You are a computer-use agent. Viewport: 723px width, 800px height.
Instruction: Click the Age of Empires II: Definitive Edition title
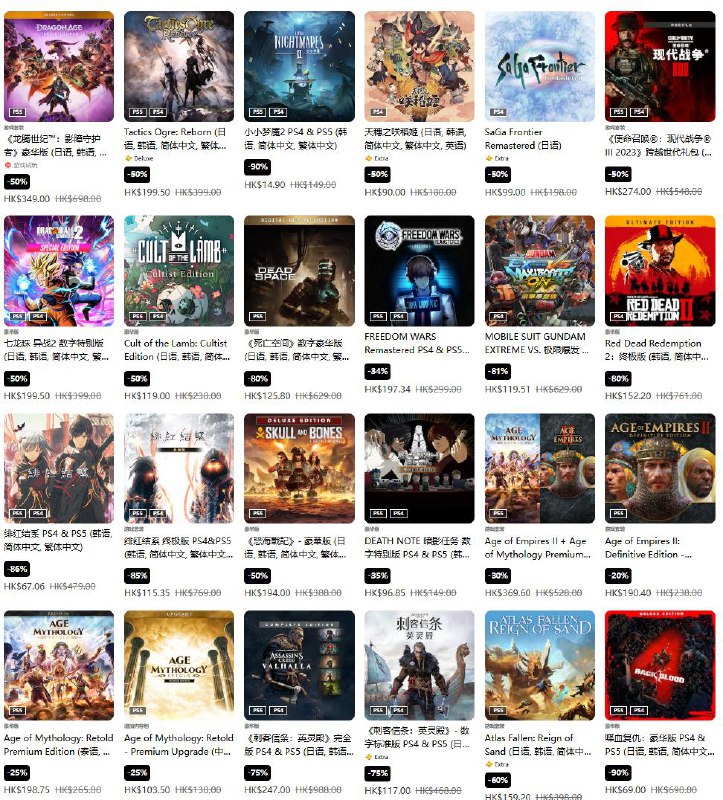649,547
